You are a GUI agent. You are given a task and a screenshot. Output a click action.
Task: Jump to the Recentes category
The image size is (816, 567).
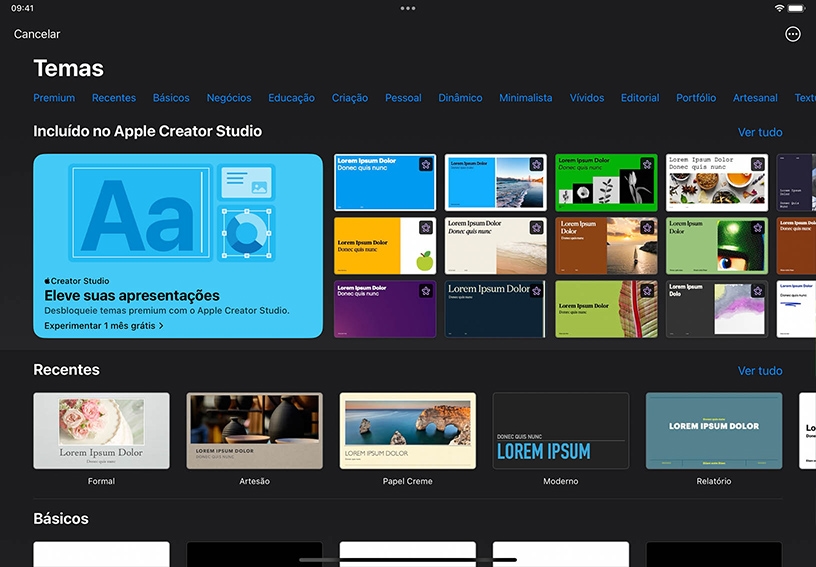pyautogui.click(x=114, y=98)
